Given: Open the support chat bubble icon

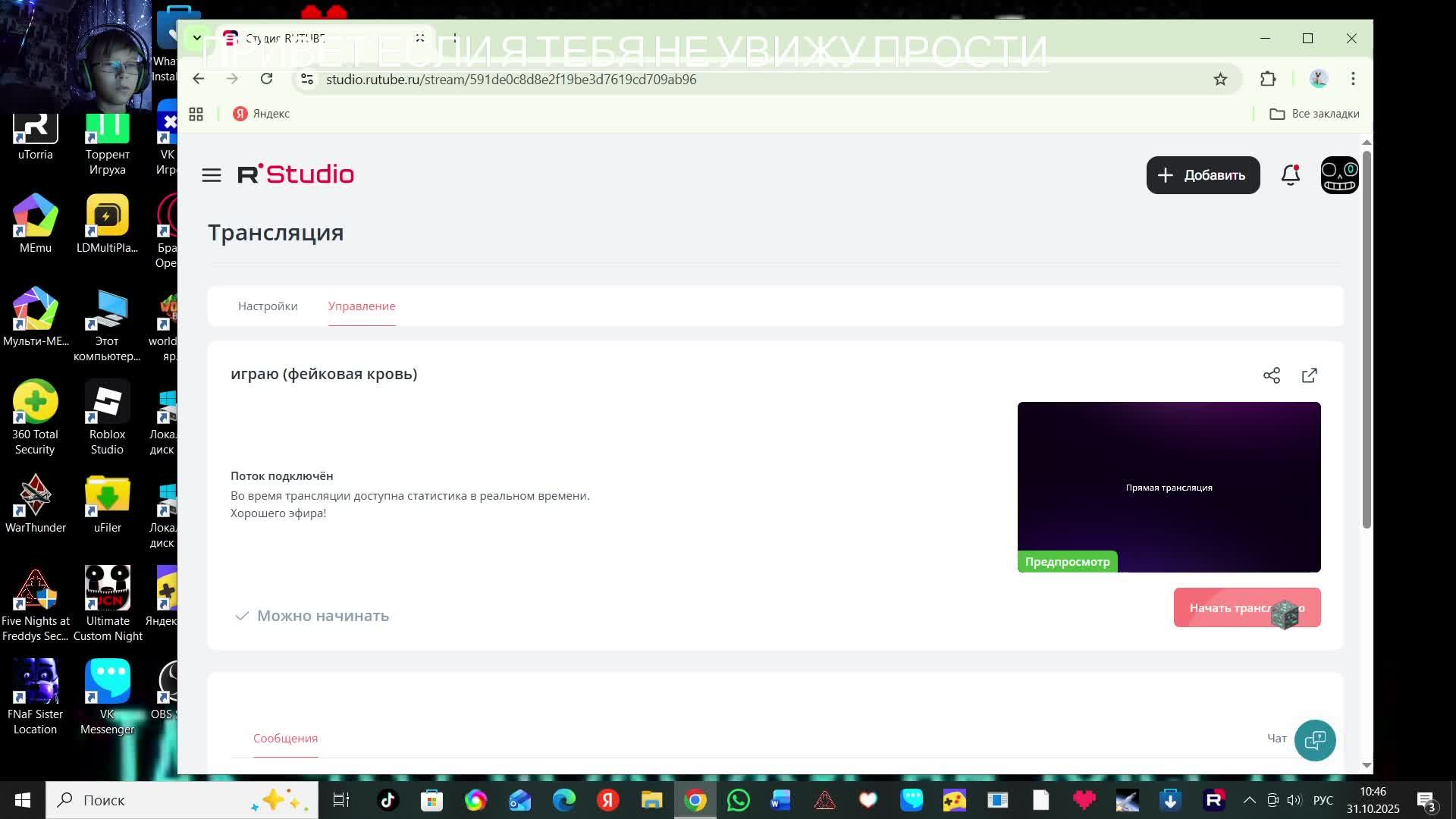Looking at the screenshot, I should 1315,740.
